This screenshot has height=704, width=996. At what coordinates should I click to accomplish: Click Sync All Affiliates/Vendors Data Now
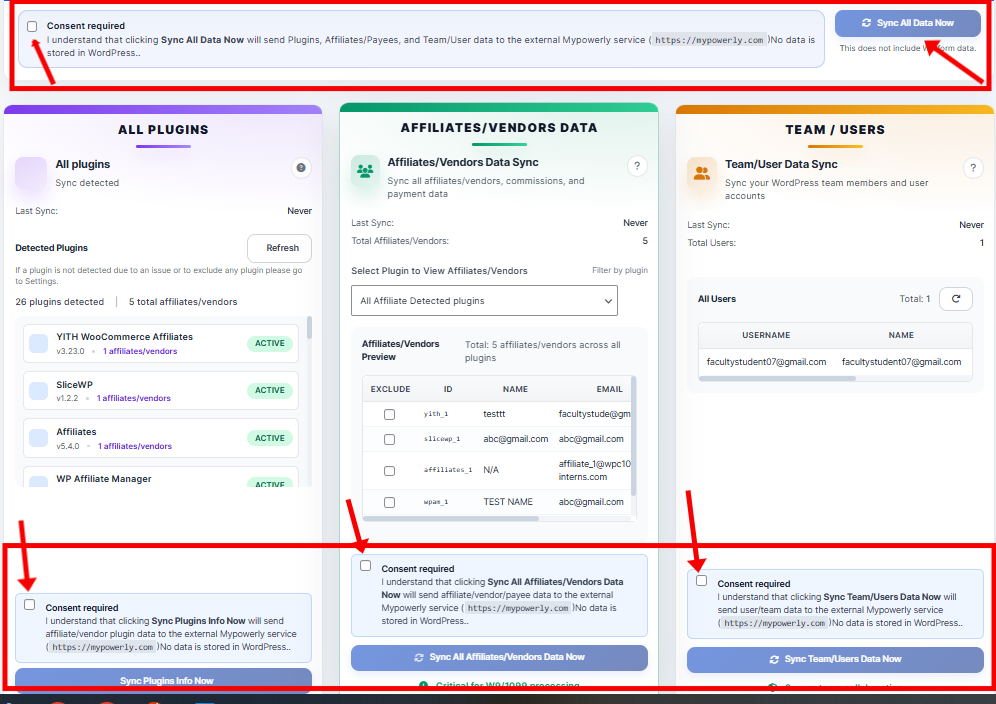(498, 658)
